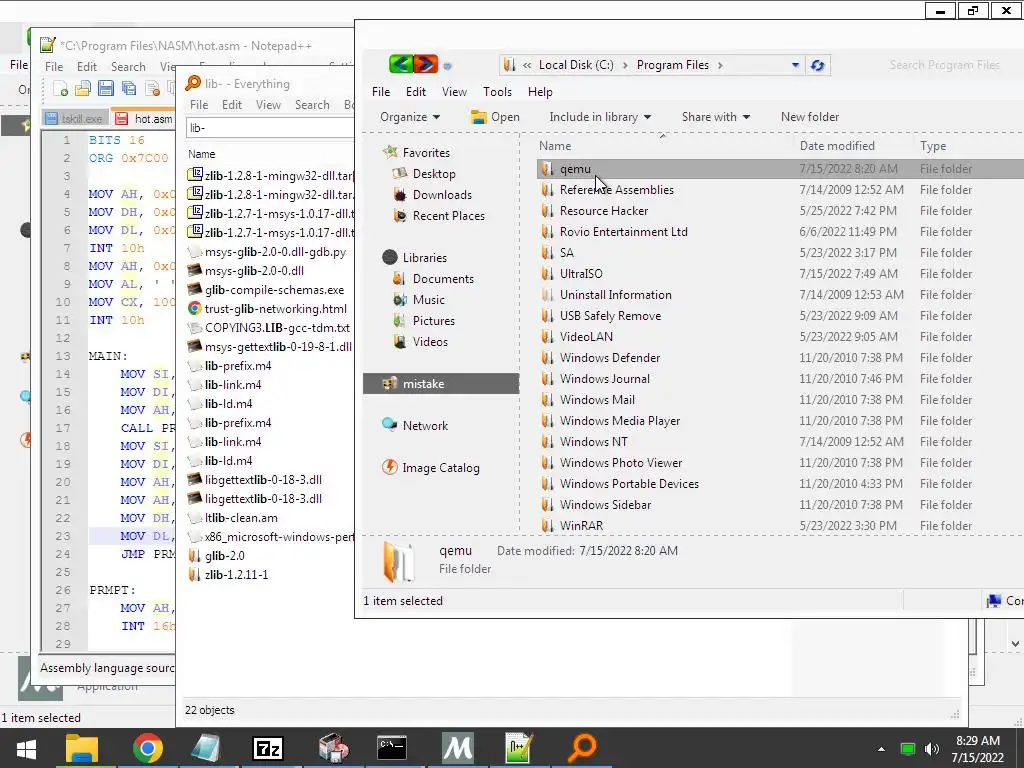Open Libraries in navigation pane

click(424, 258)
